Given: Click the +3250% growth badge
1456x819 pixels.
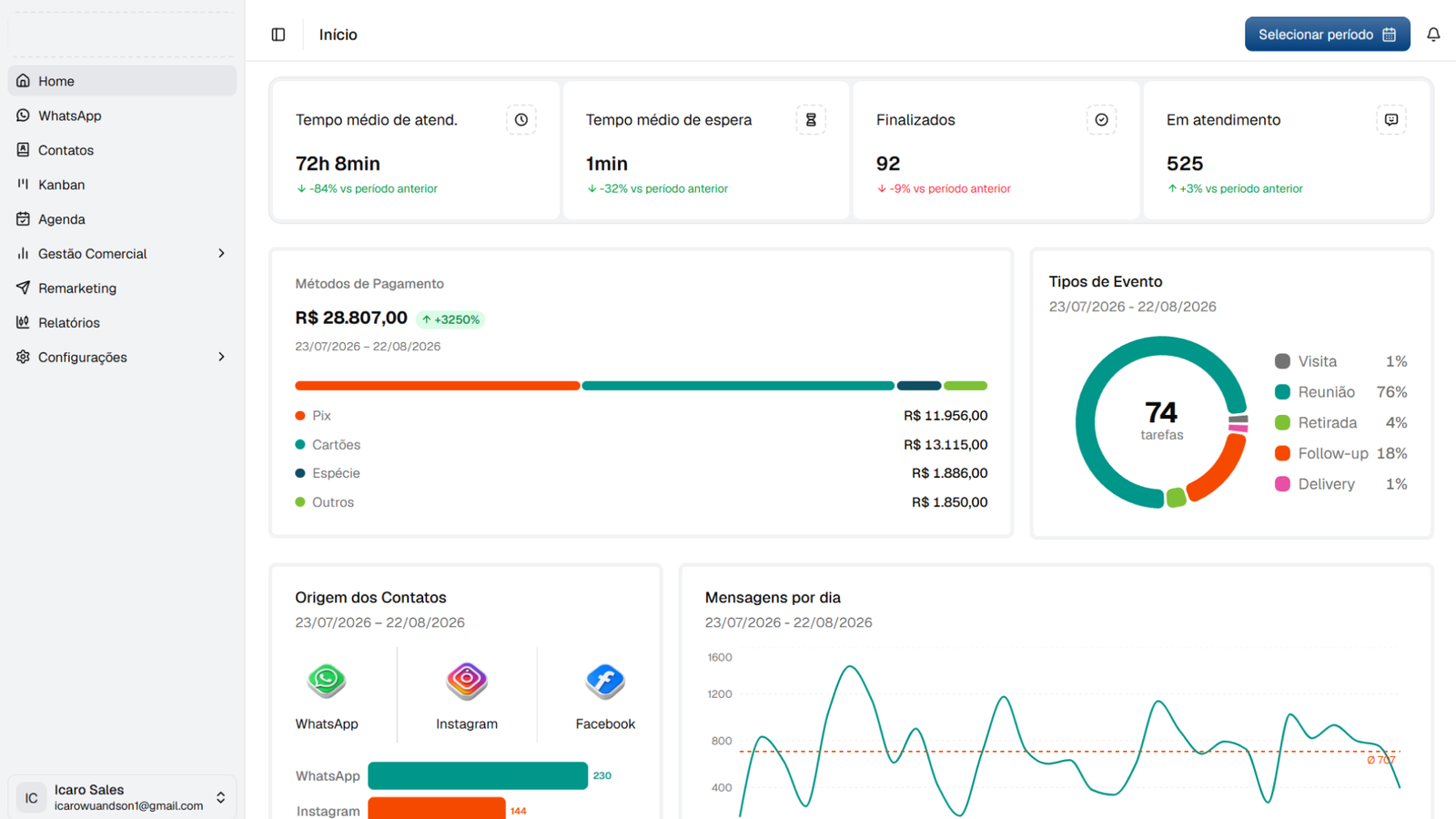Looking at the screenshot, I should [x=450, y=319].
